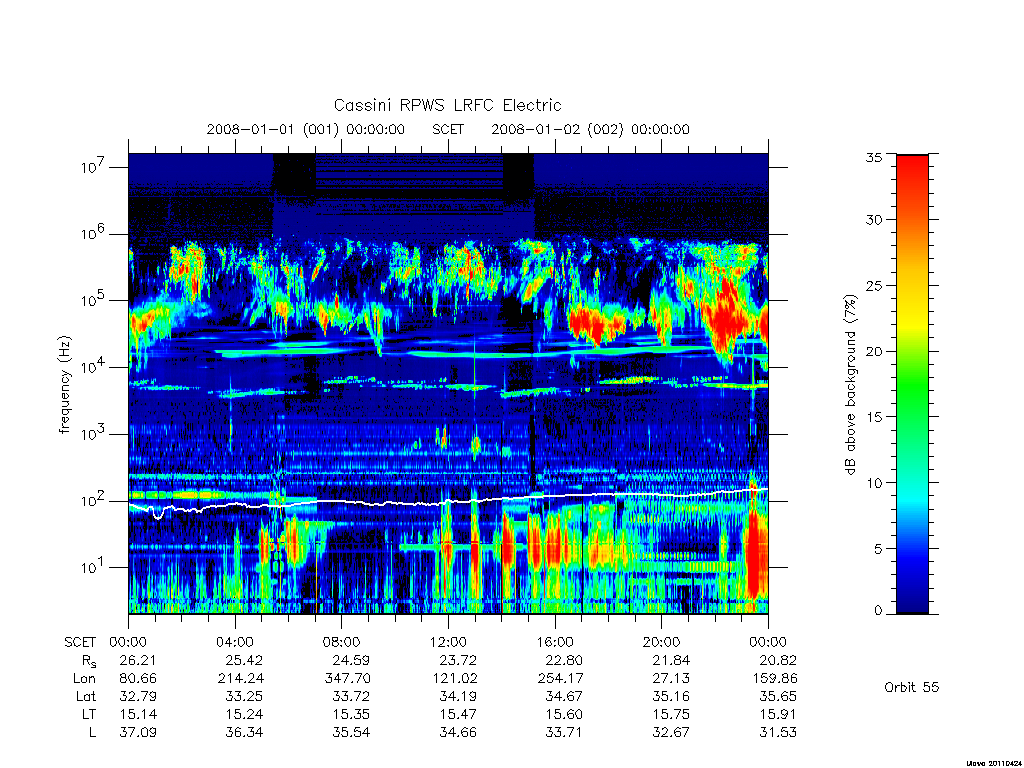Click the colorbar tick value 25
This screenshot has width=1024, height=768.
[874, 285]
